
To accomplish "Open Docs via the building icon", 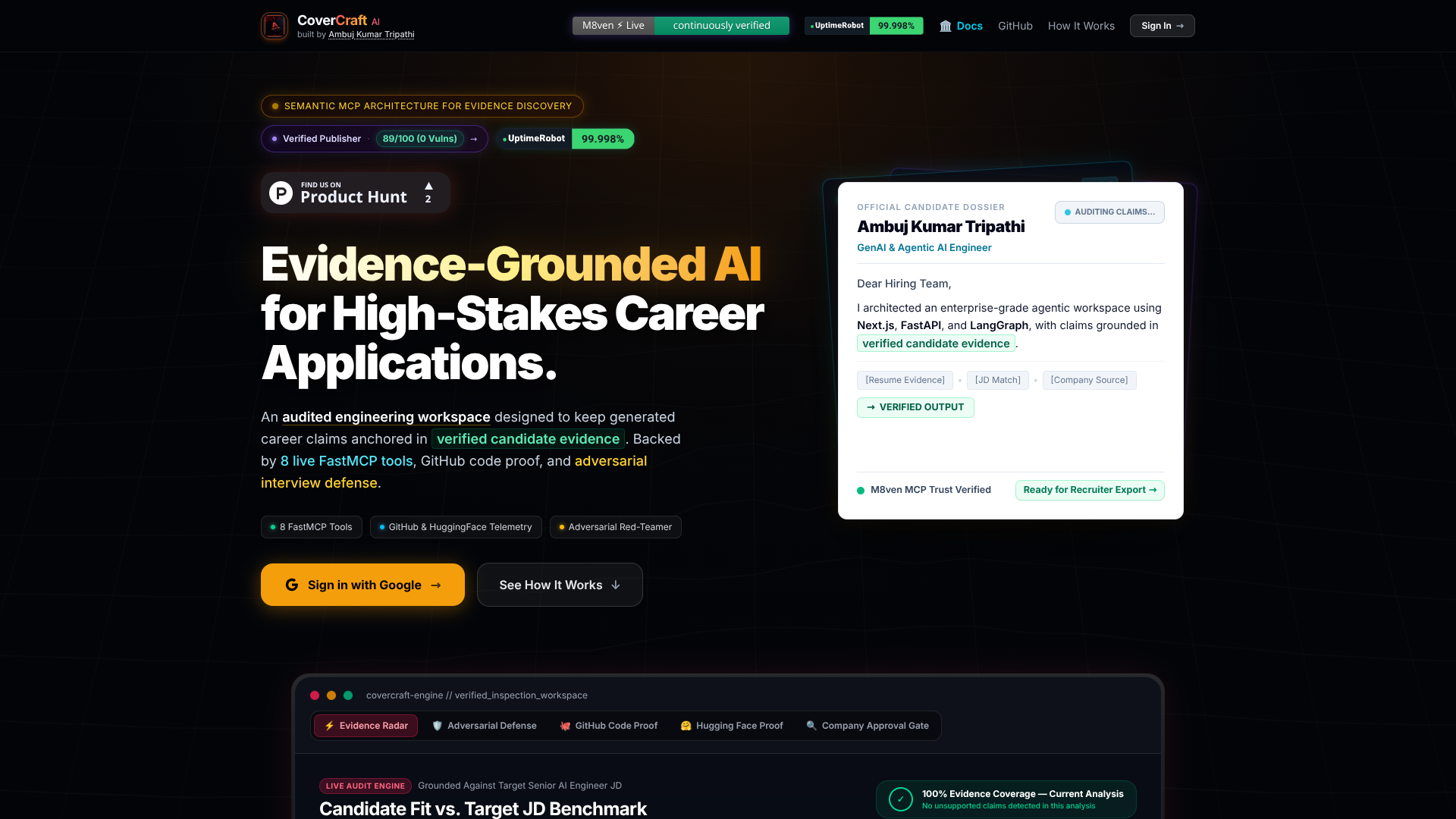I will click(946, 26).
